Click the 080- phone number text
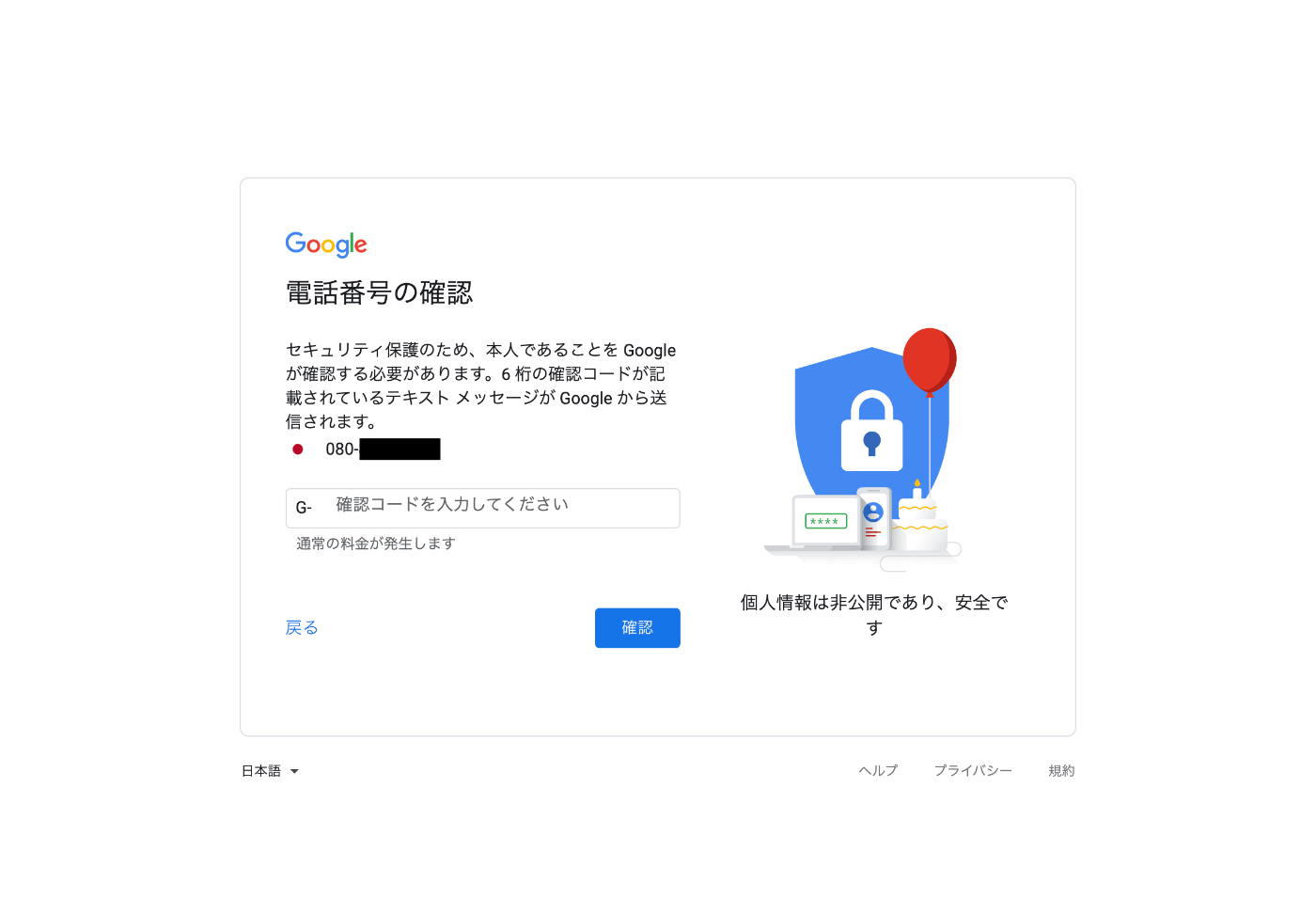This screenshot has width=1316, height=914. [x=342, y=449]
